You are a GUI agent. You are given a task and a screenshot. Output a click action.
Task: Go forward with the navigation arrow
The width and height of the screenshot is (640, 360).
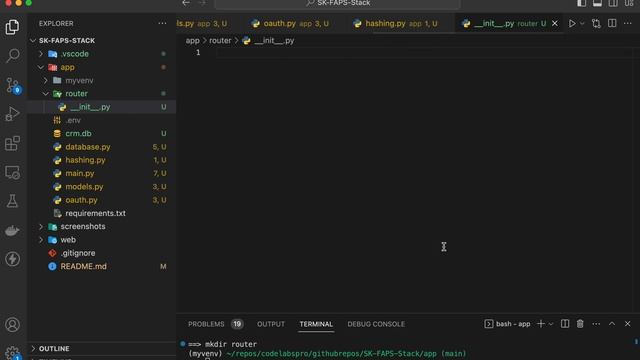click(202, 3)
